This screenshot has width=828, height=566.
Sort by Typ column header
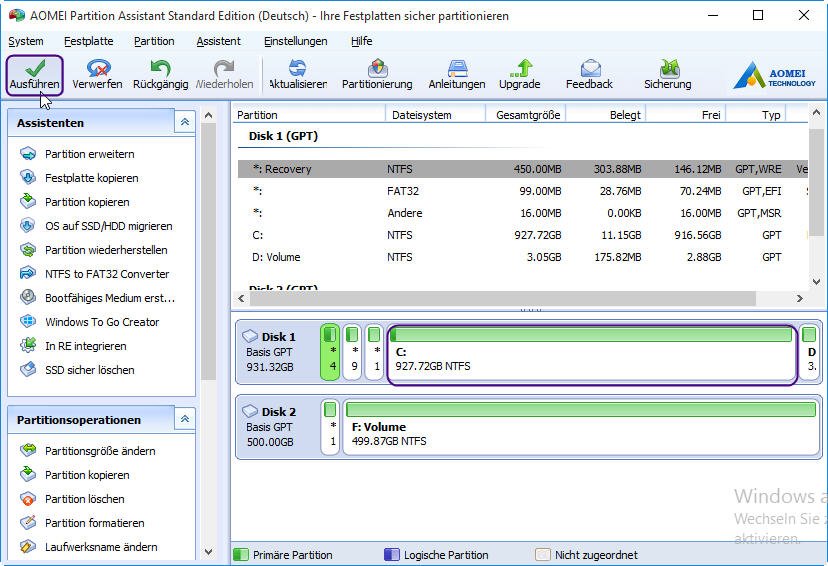[756, 115]
